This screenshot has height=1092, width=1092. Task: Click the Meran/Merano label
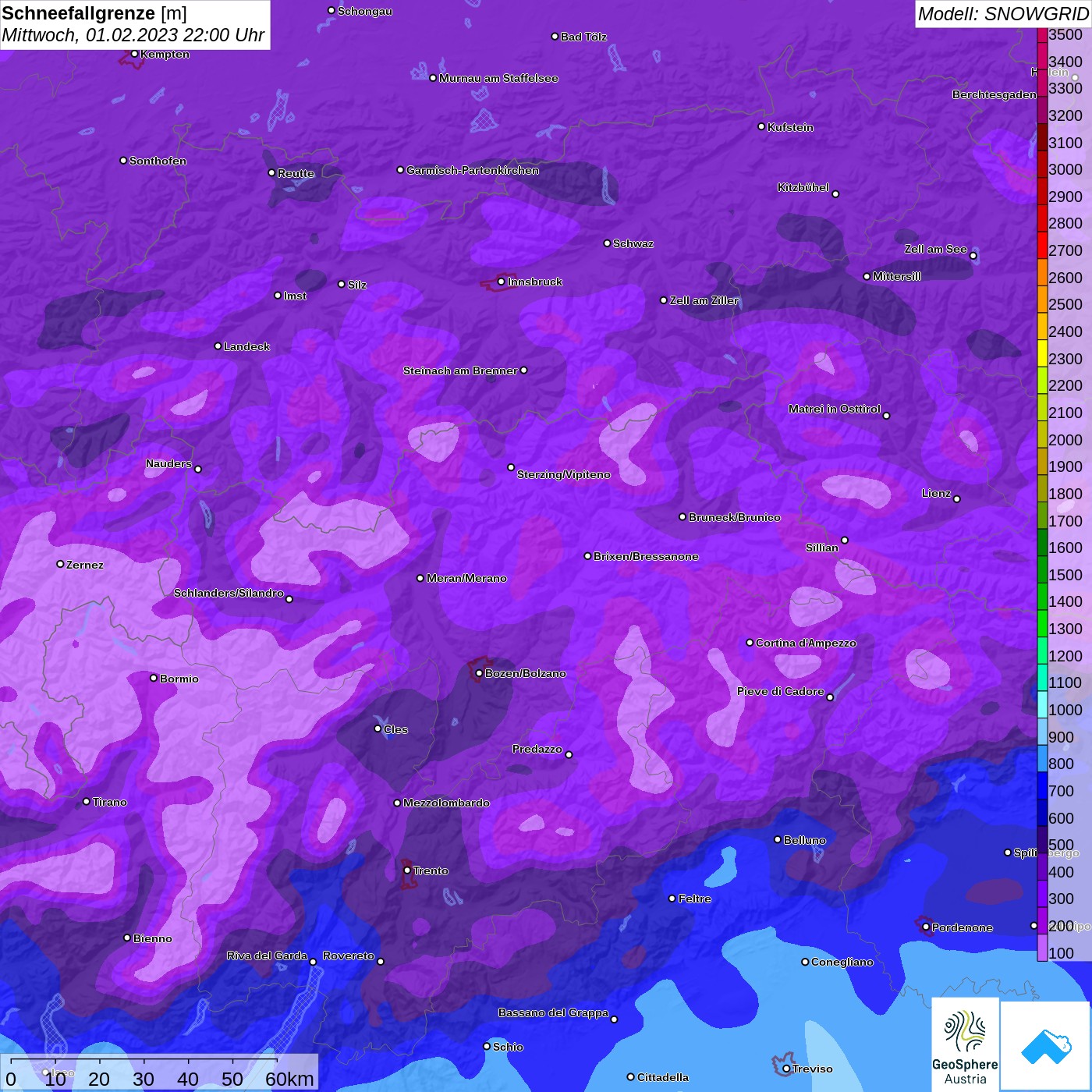click(466, 578)
